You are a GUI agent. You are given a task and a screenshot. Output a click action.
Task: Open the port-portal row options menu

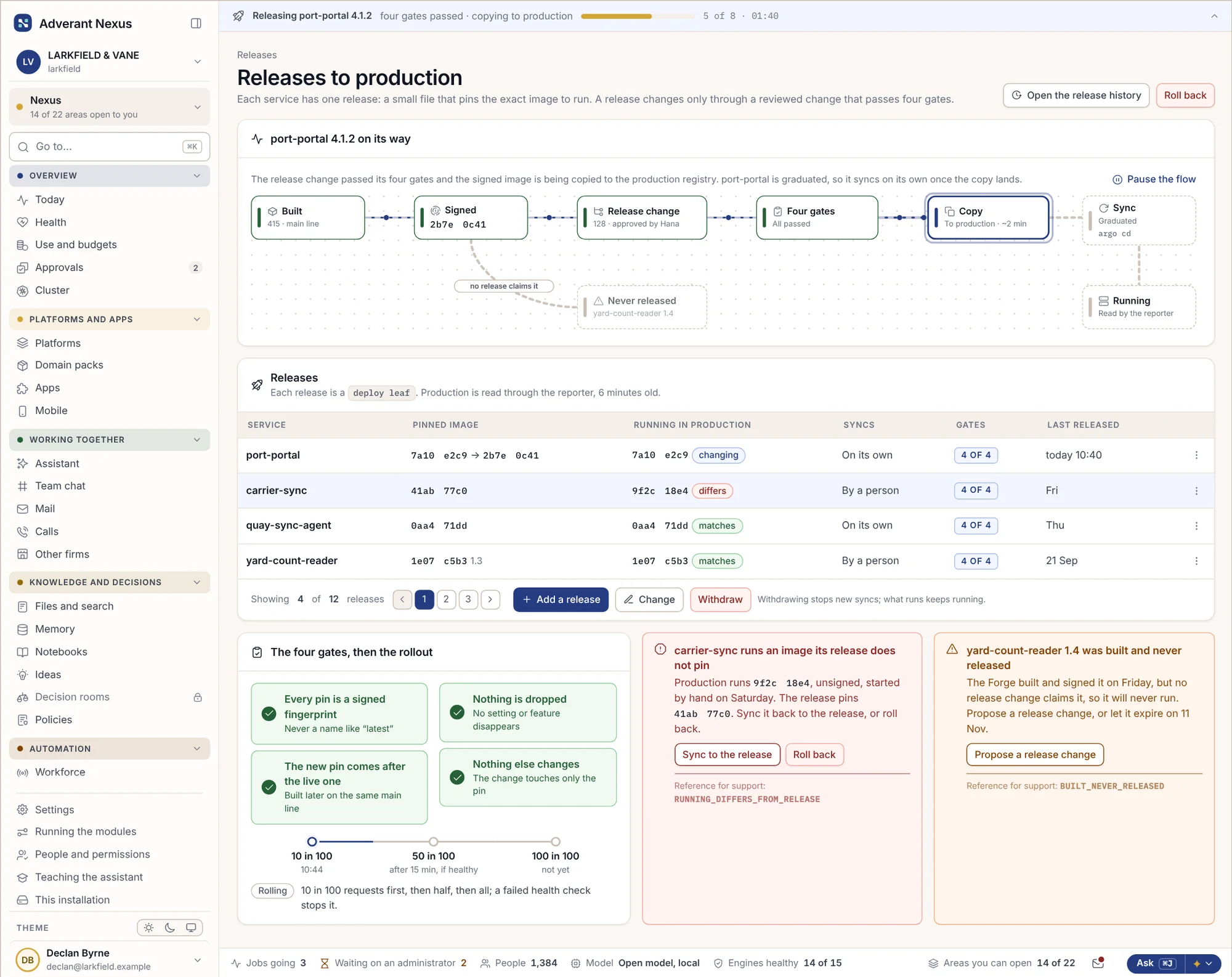[x=1196, y=455]
